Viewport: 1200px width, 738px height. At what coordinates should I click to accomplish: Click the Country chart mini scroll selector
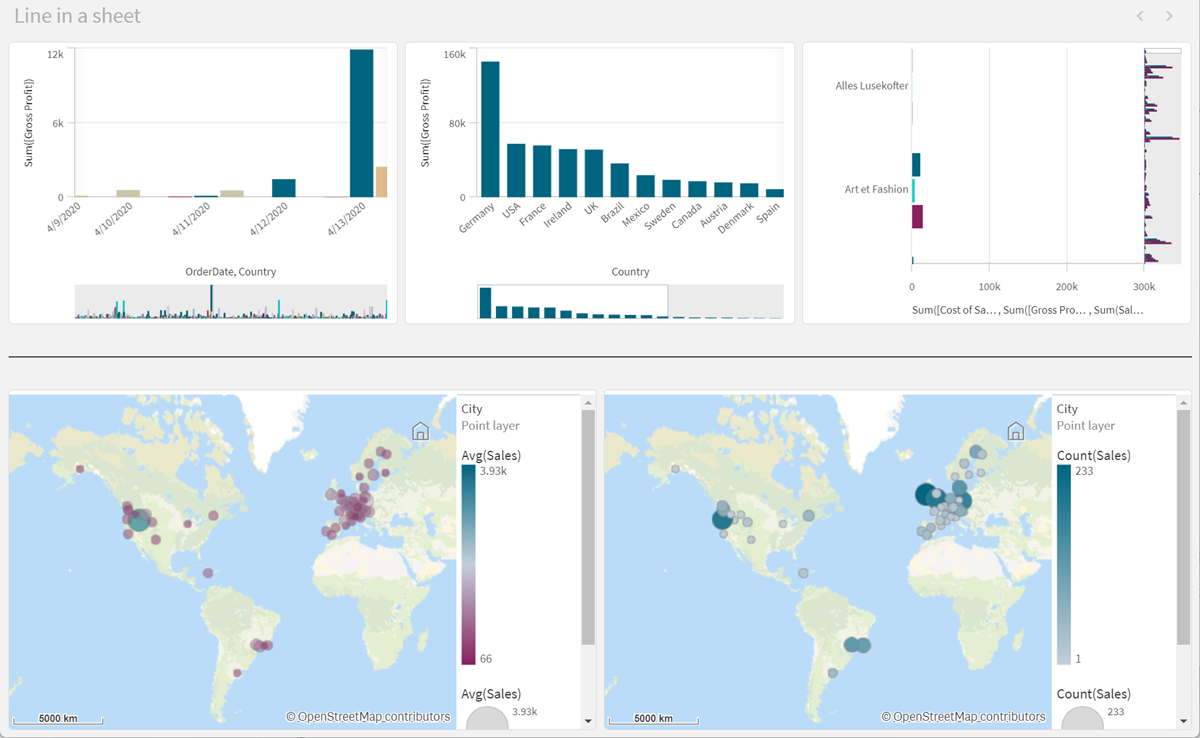(572, 302)
